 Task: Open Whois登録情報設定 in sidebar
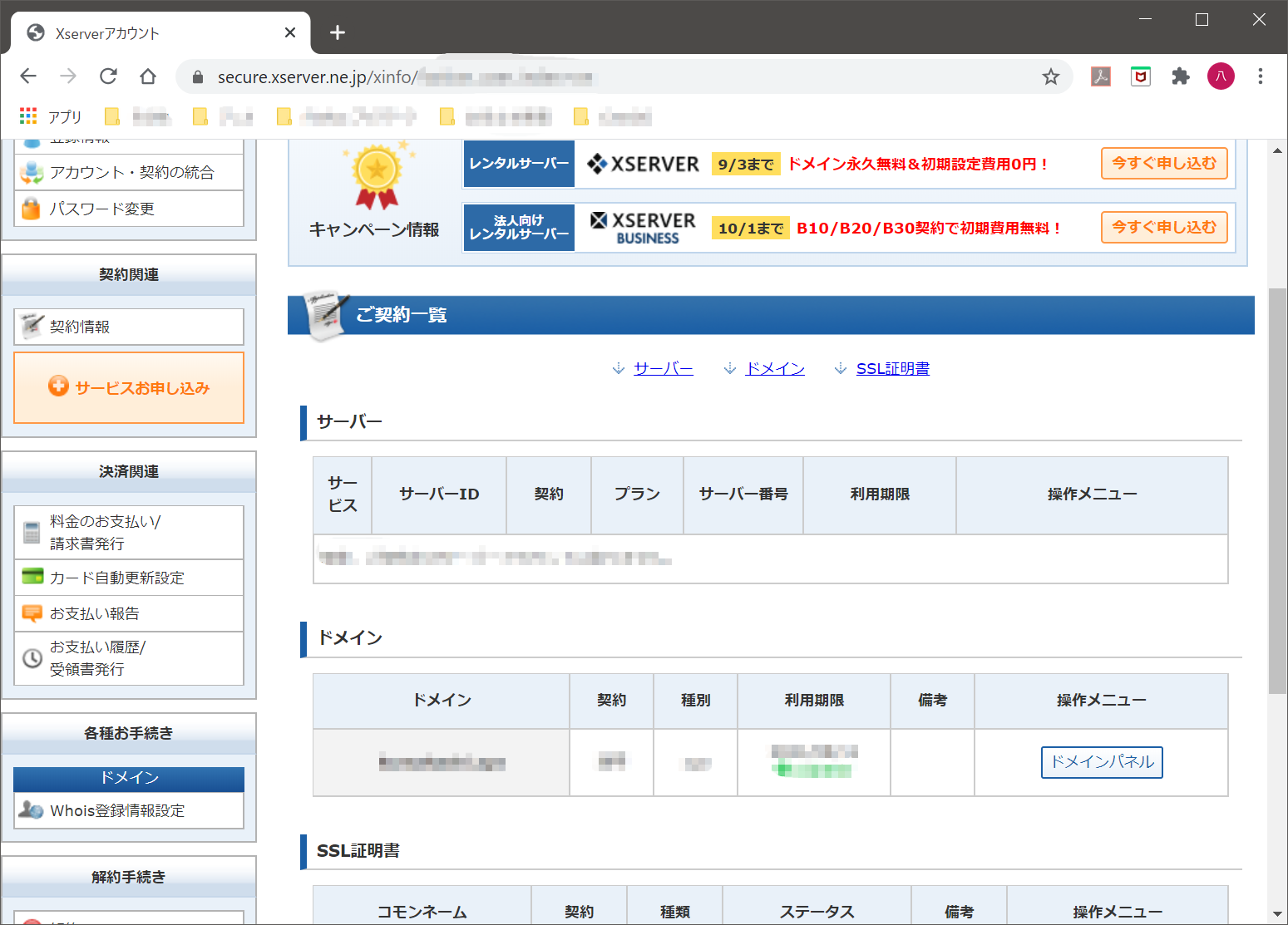129,810
